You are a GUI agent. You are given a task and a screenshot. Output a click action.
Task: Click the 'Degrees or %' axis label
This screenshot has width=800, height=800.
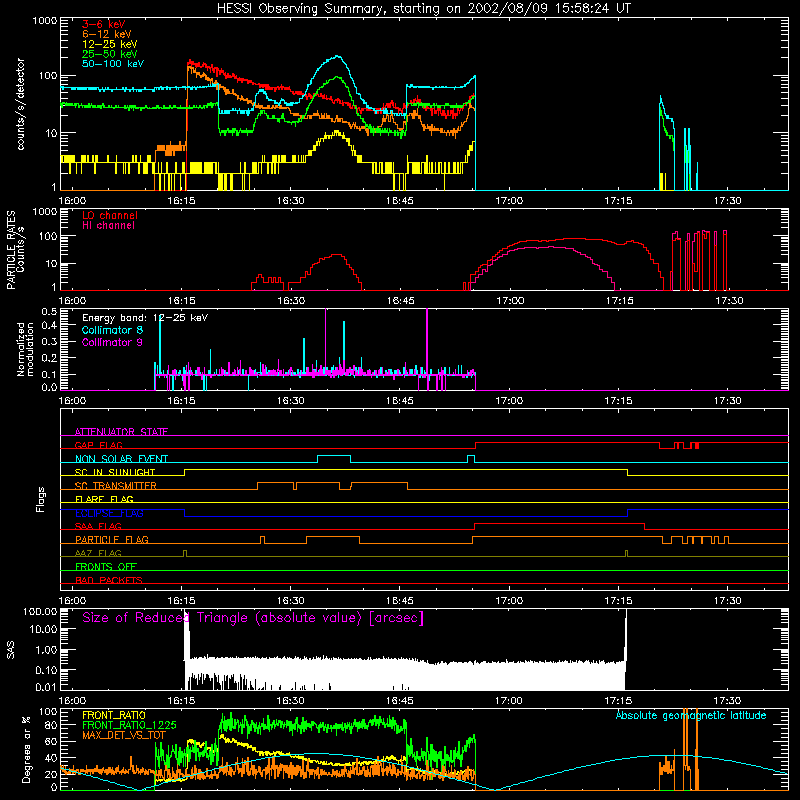[26, 749]
